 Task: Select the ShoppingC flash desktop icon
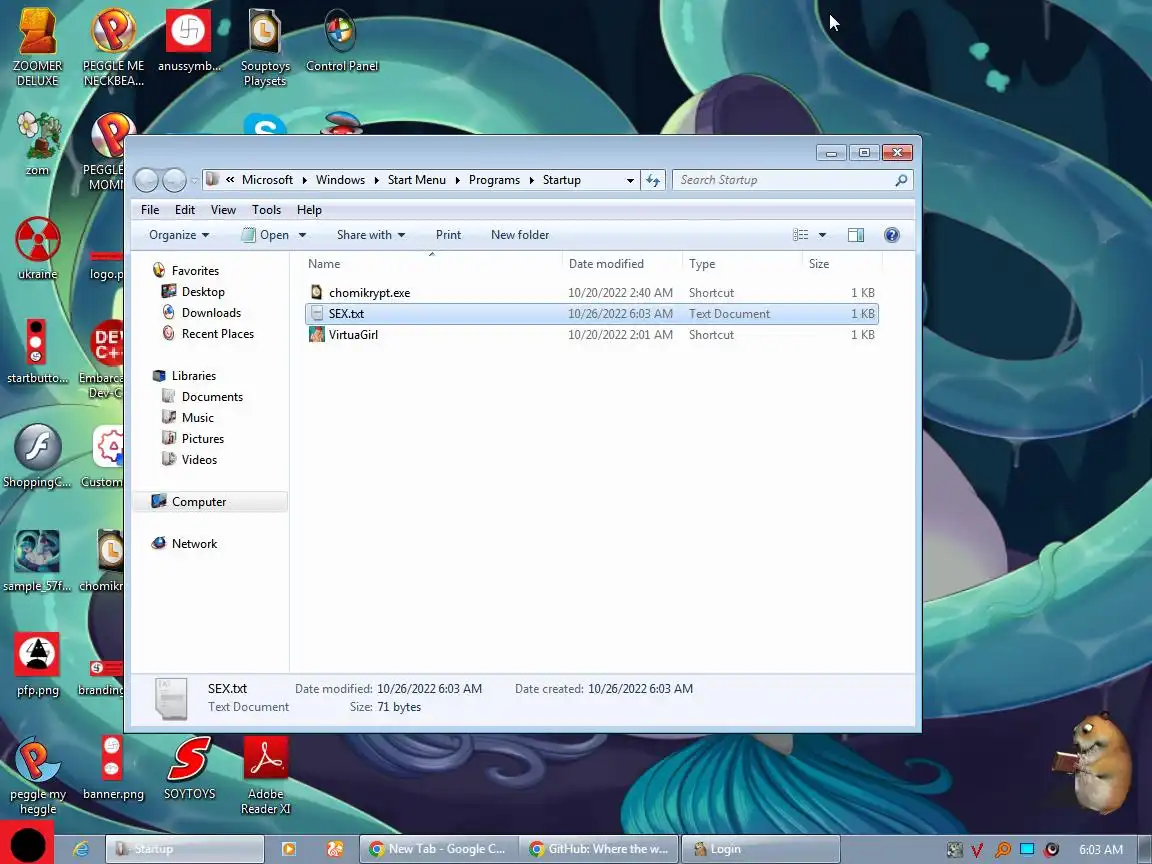[x=37, y=456]
